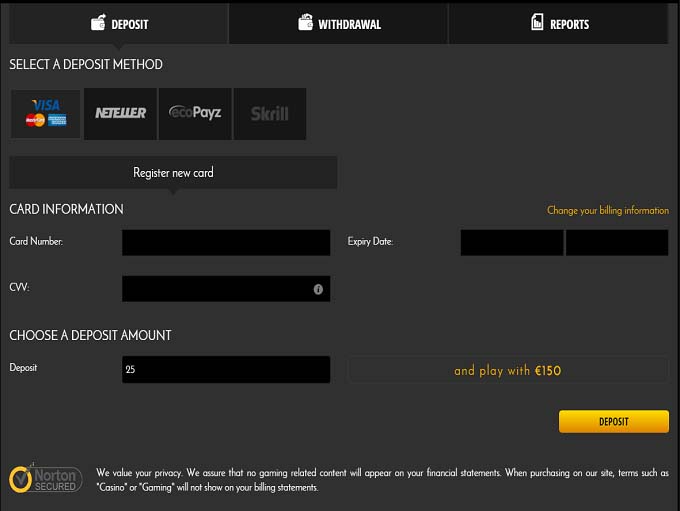Expand the Register new card section
The image size is (680, 511).
(x=173, y=172)
